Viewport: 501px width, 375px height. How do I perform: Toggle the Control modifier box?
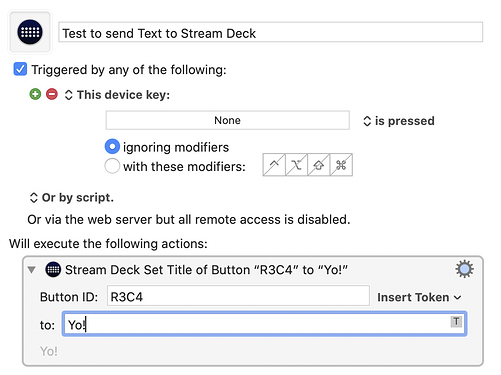click(274, 165)
